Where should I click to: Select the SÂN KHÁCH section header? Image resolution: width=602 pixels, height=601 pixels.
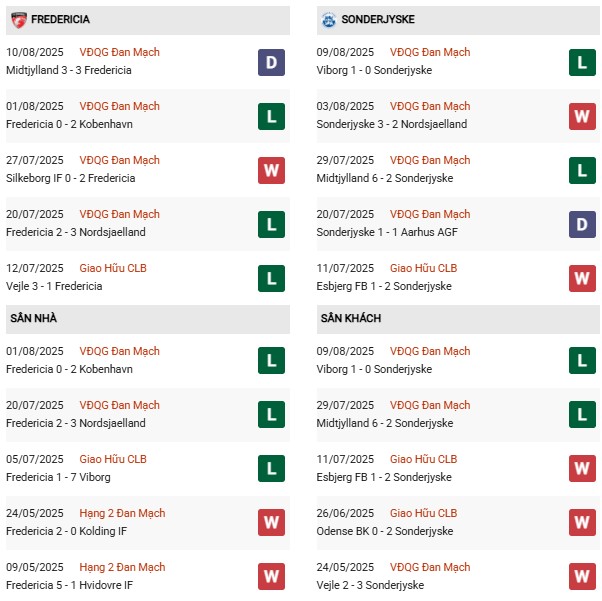point(351,318)
